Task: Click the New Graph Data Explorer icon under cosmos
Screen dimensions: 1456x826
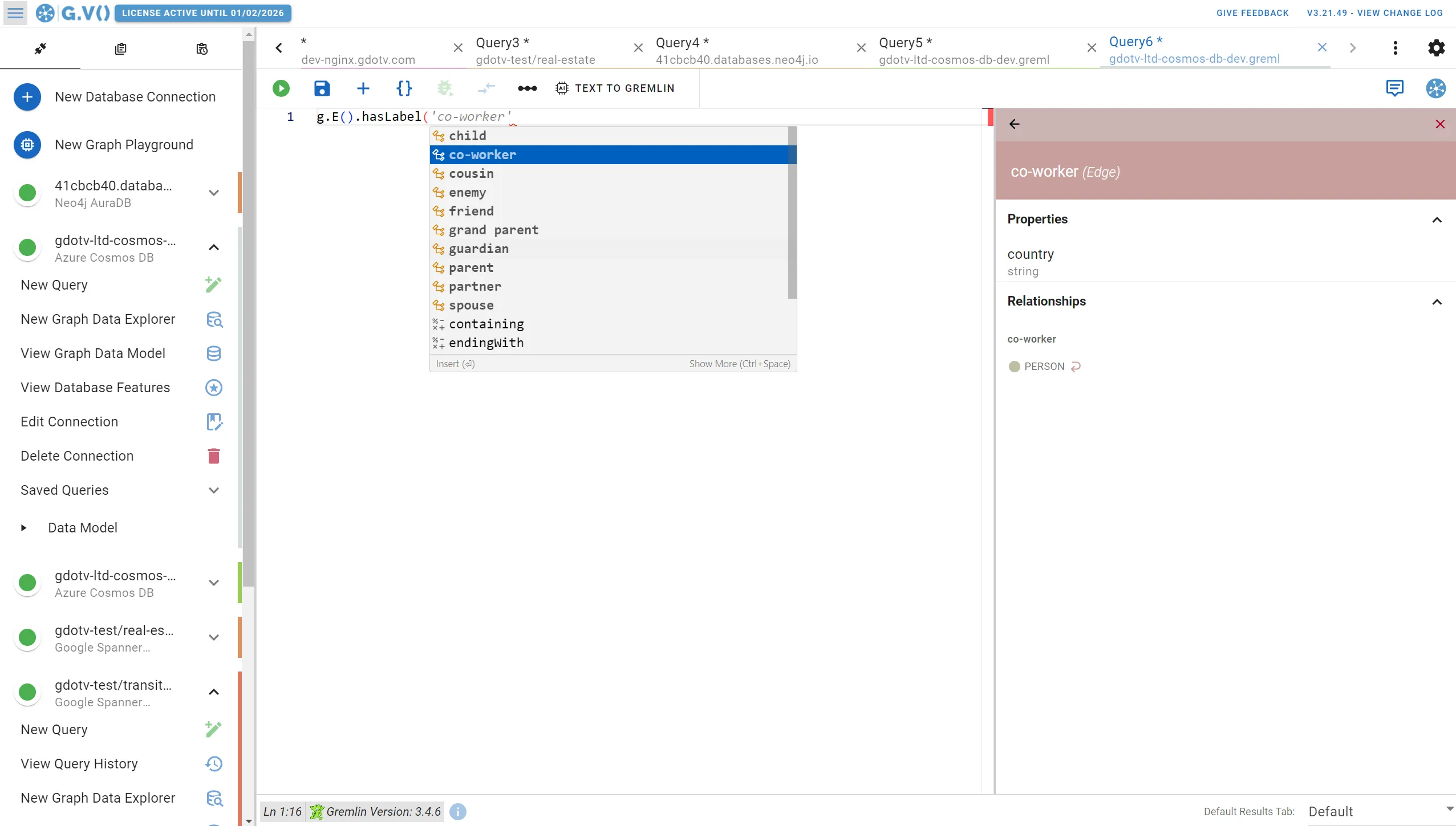Action: pos(214,319)
